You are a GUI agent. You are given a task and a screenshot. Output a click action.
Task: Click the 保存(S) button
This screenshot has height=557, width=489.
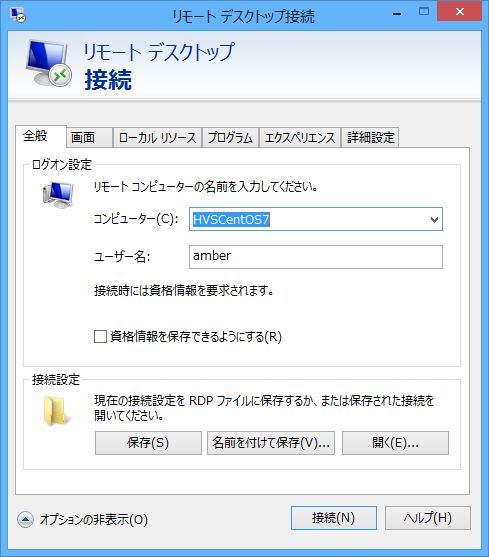pyautogui.click(x=148, y=443)
